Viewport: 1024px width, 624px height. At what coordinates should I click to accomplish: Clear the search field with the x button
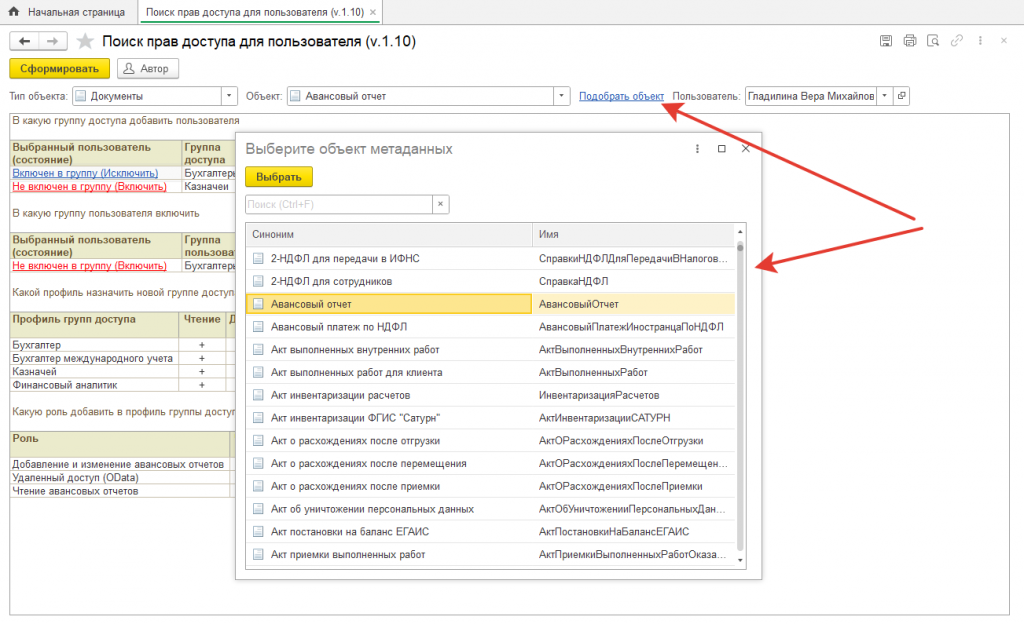pyautogui.click(x=441, y=204)
